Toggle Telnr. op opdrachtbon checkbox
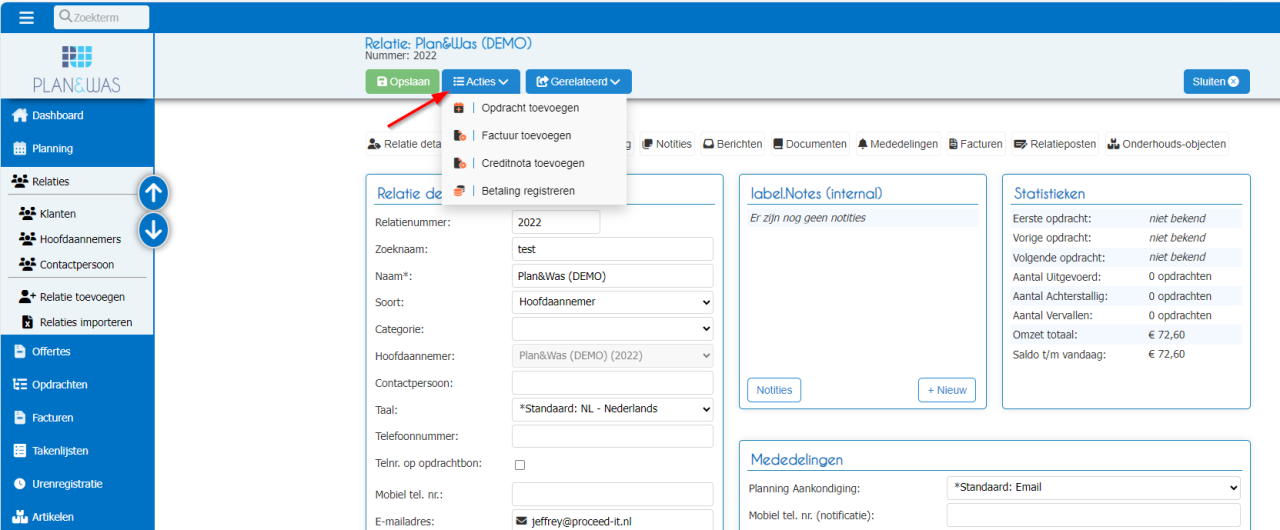Viewport: 1280px width, 530px height. pyautogui.click(x=519, y=465)
